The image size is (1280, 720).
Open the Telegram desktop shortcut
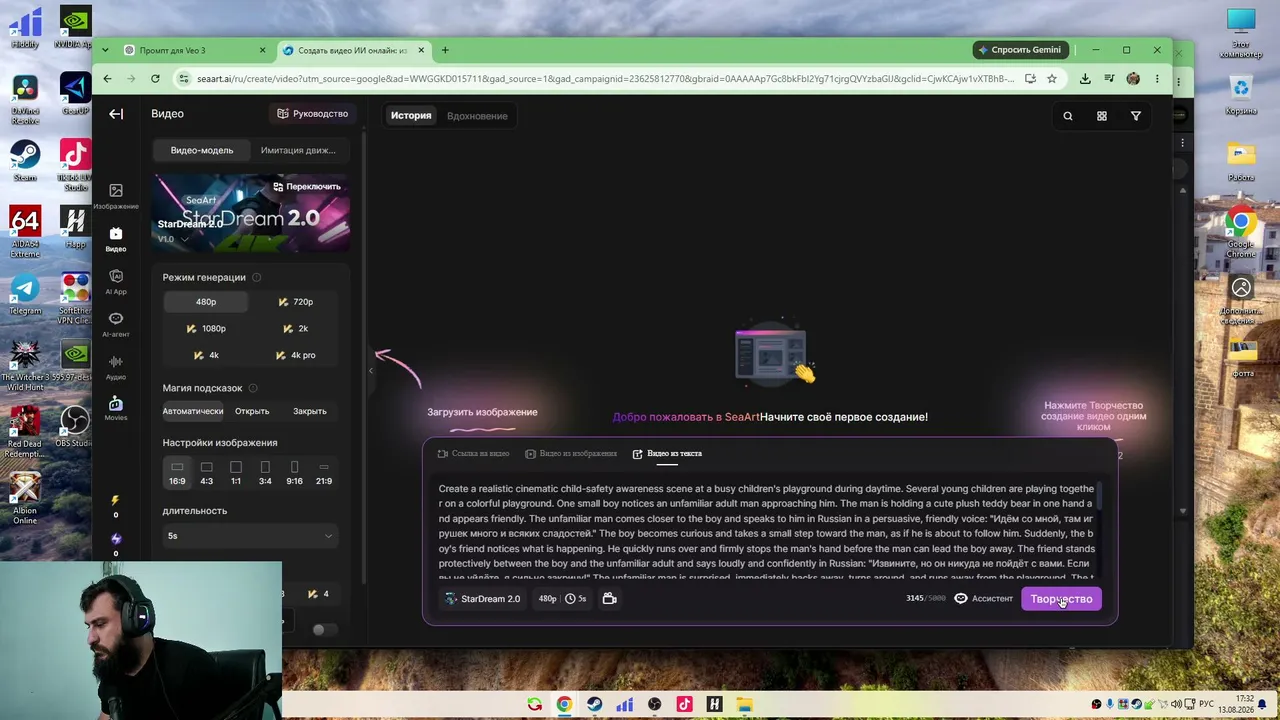[x=25, y=294]
